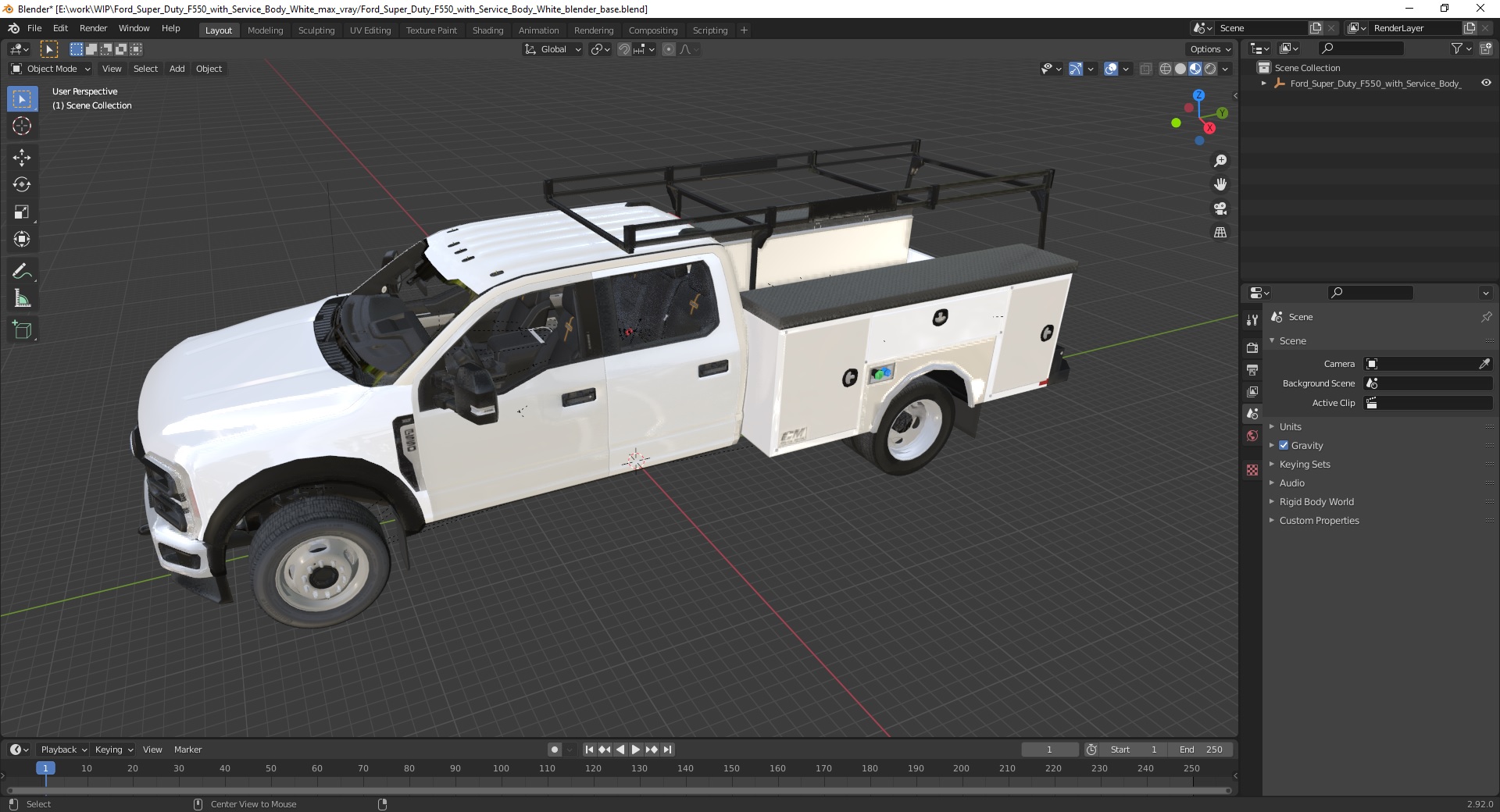Toggle X-ray view mode
This screenshot has height=812, width=1500.
[x=1145, y=69]
